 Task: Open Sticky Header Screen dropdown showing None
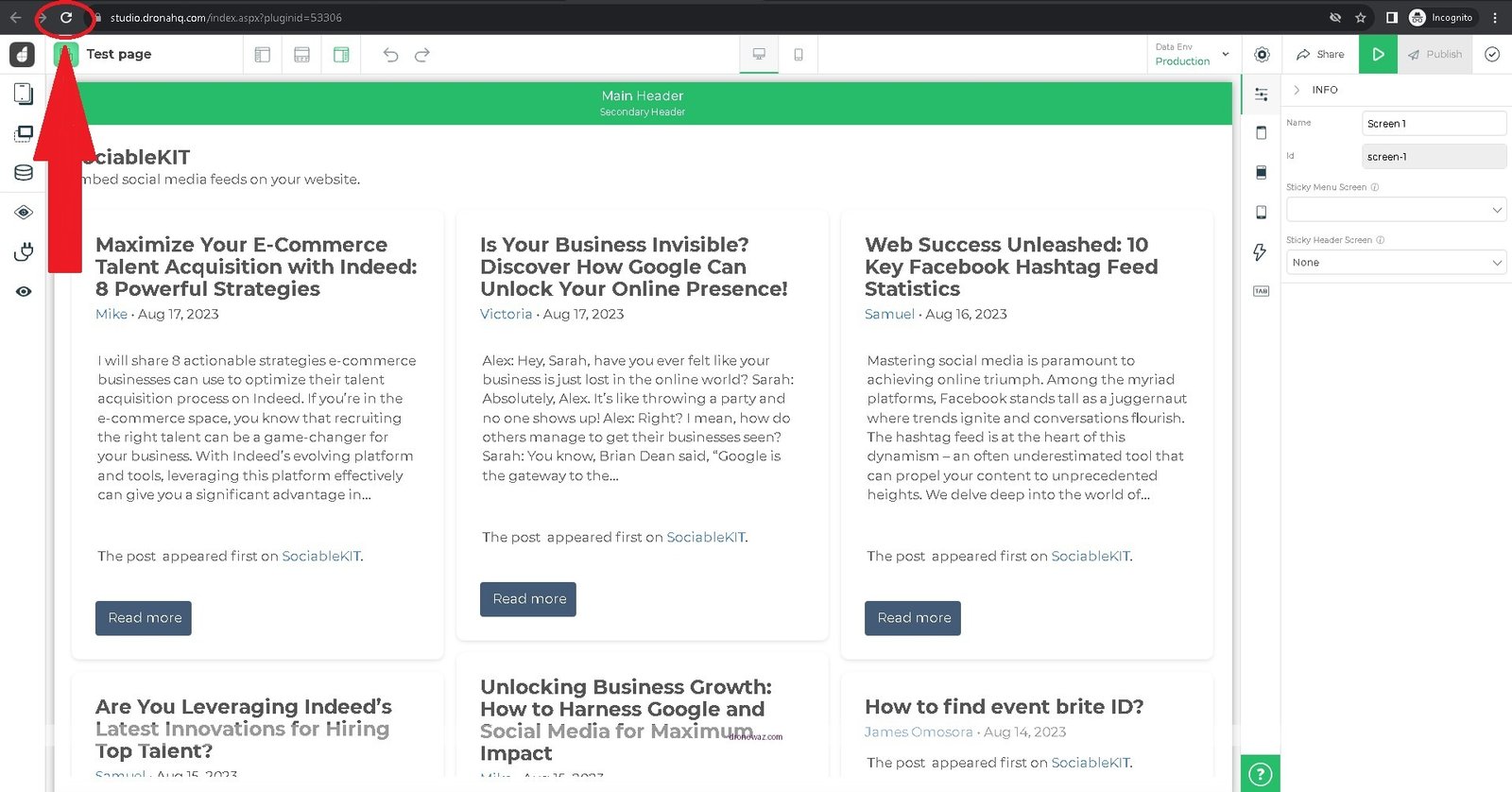[x=1396, y=263]
